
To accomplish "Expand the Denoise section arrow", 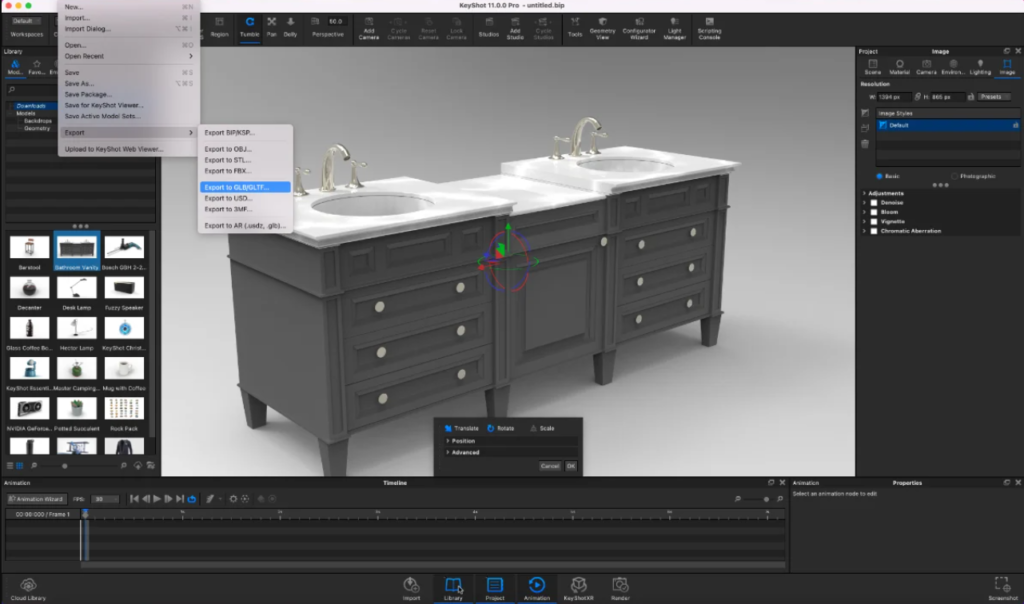I will tap(864, 202).
